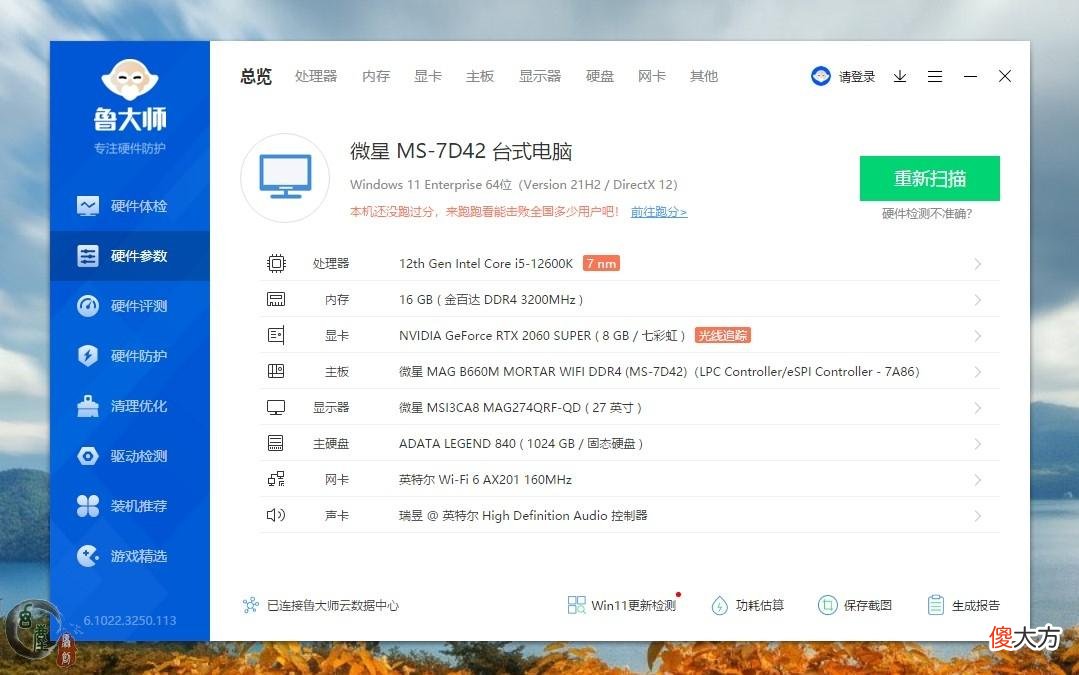1079x675 pixels.
Task: Click the 已连接鲁大师云数据中心 status text
Action: (332, 606)
